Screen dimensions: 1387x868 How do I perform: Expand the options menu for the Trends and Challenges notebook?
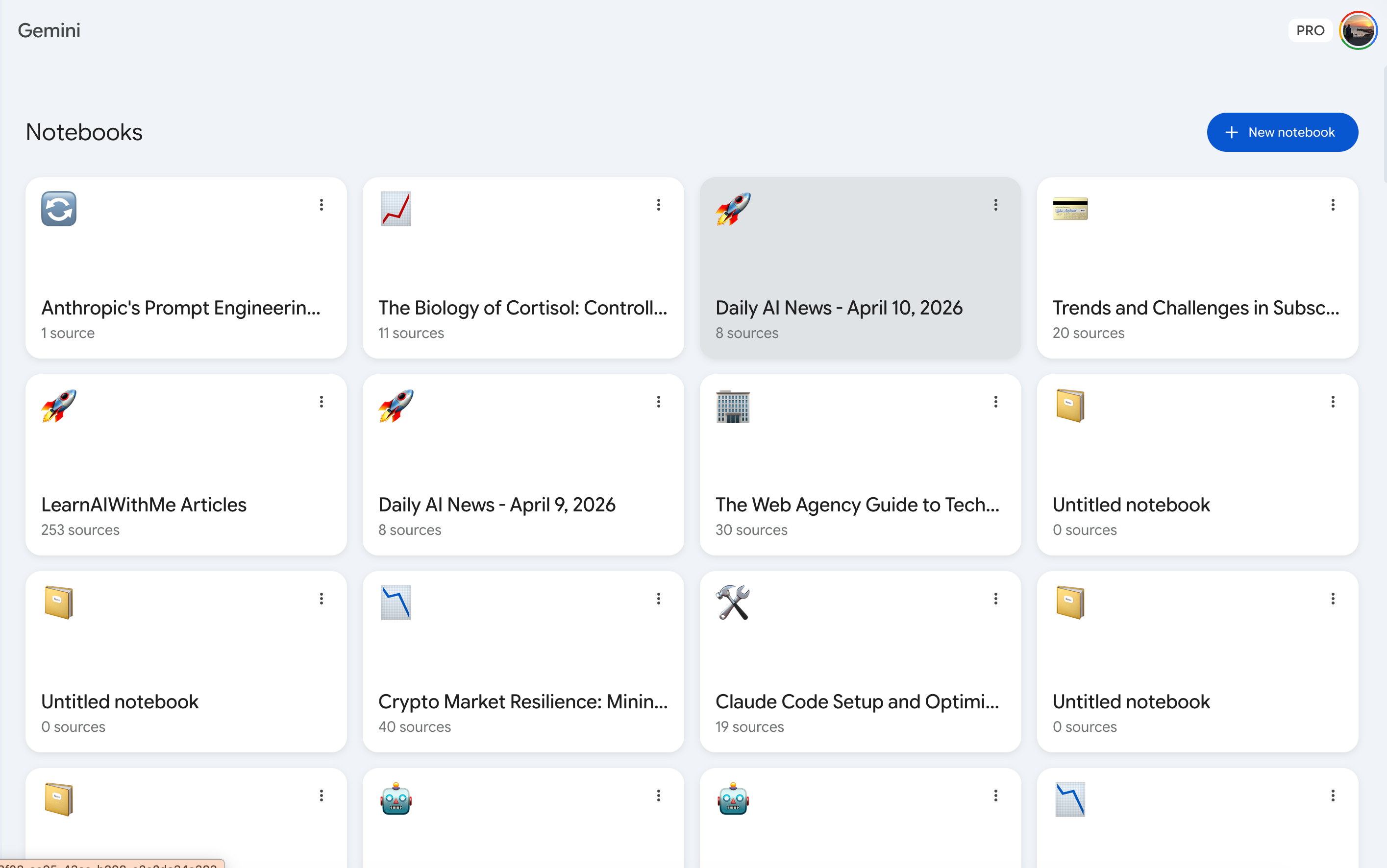pos(1333,205)
